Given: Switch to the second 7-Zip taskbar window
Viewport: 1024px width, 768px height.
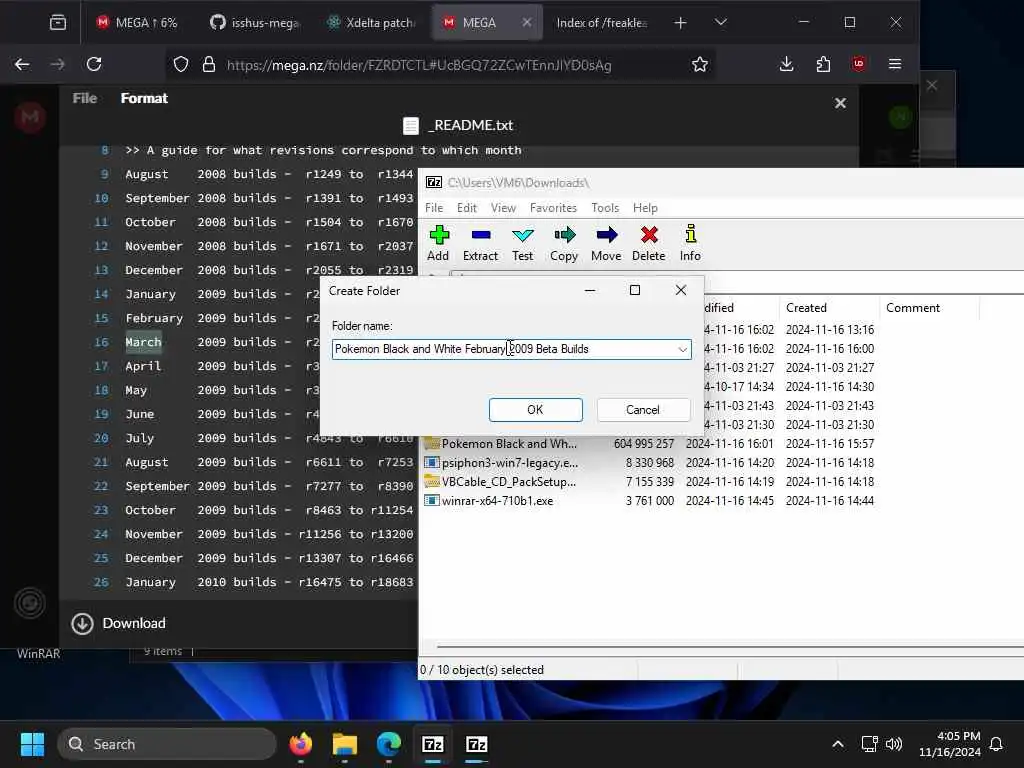Looking at the screenshot, I should 476,744.
